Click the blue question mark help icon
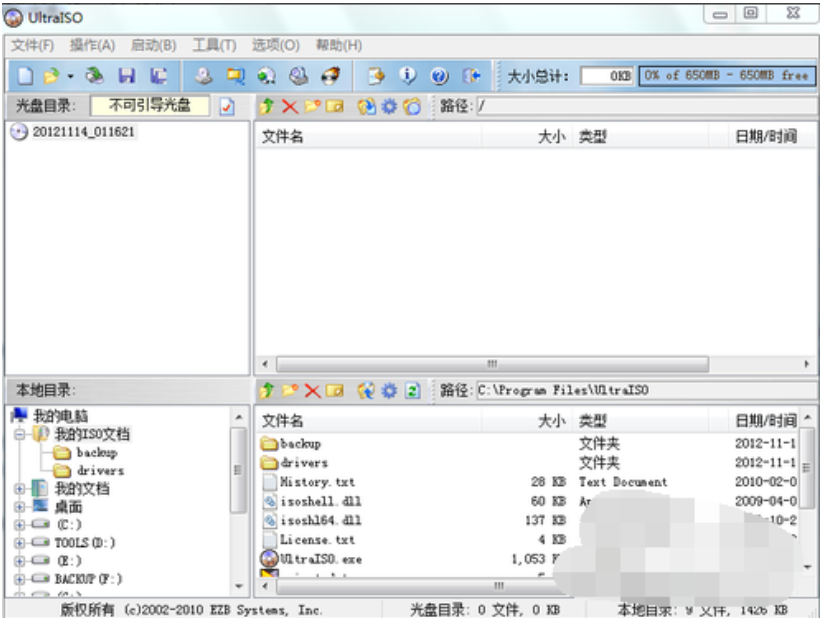This screenshot has width=823, height=618. pos(439,76)
